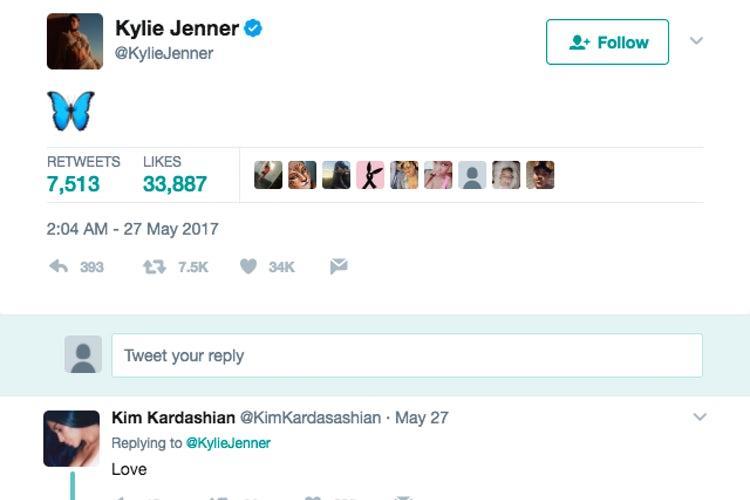Expand the tweet options chevron near Follow
This screenshot has height=500, width=750.
pyautogui.click(x=697, y=41)
